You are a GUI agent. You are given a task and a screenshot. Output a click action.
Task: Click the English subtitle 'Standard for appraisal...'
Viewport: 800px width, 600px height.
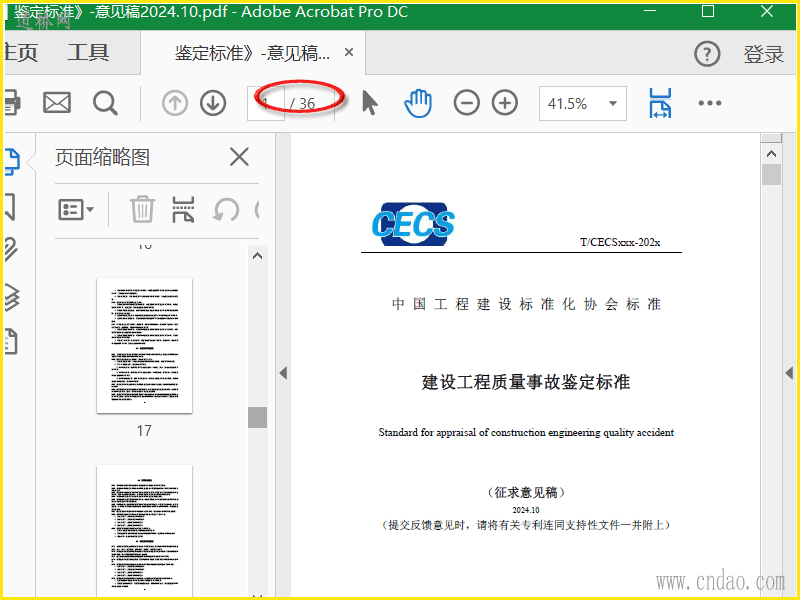click(526, 433)
